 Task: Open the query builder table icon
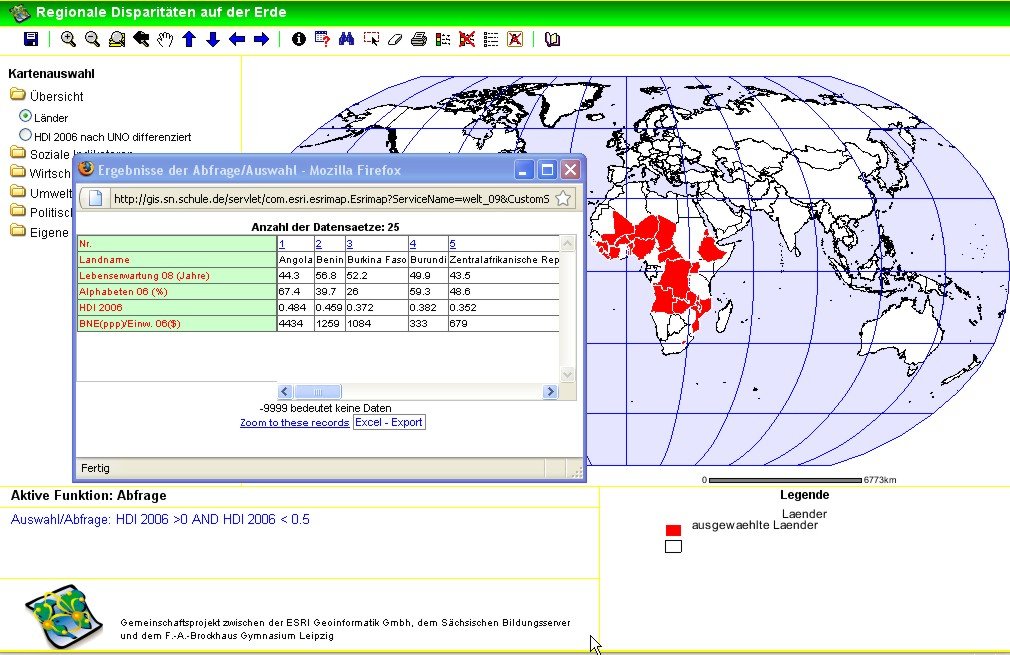pos(322,39)
